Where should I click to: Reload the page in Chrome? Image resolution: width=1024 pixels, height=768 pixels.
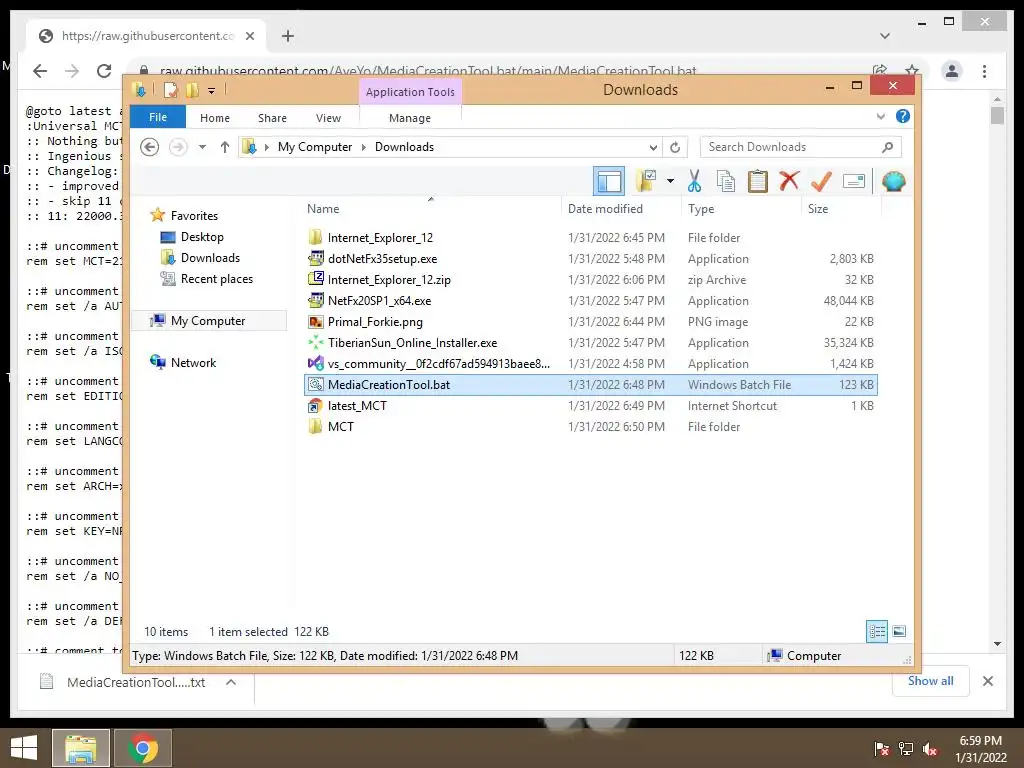click(x=104, y=71)
